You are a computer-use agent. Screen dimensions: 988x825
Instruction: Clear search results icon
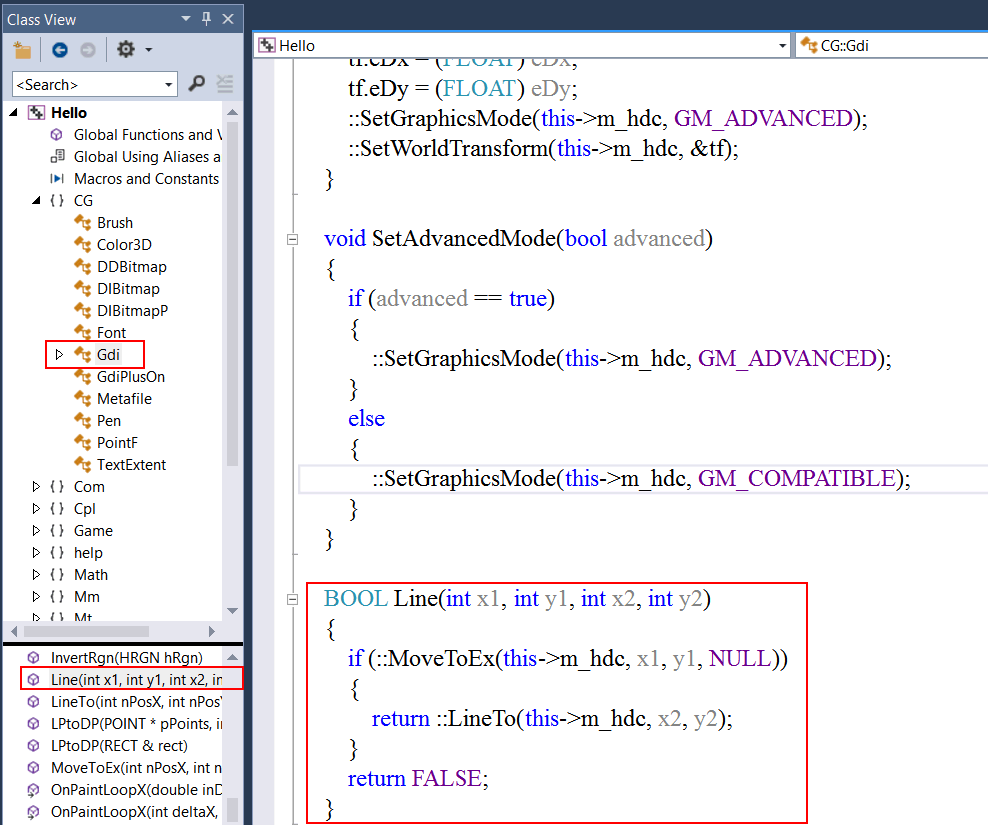click(225, 83)
